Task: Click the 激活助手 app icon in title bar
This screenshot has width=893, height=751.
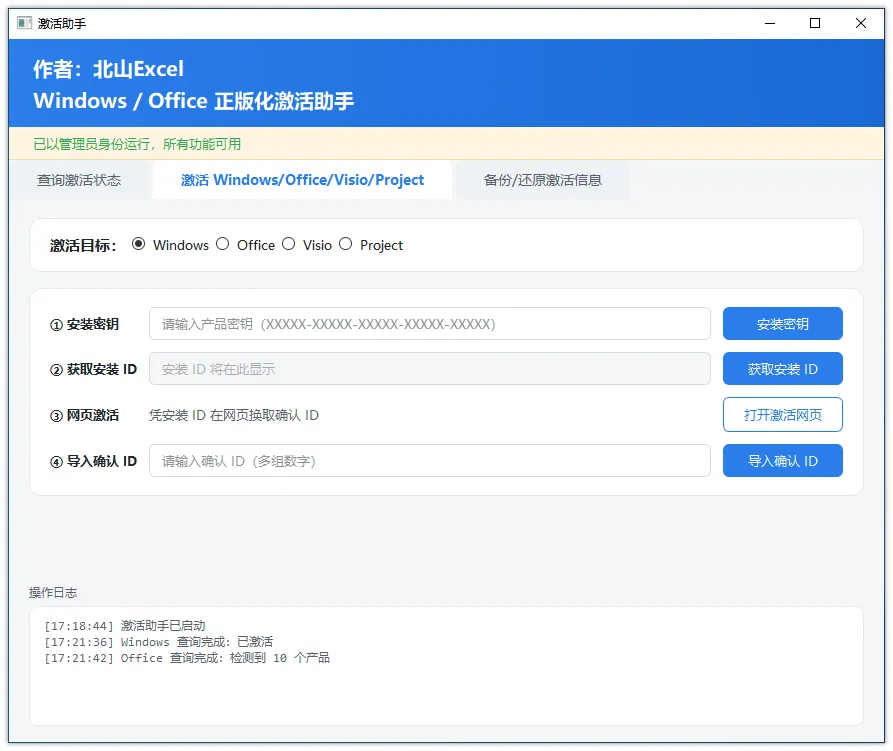Action: (24, 23)
